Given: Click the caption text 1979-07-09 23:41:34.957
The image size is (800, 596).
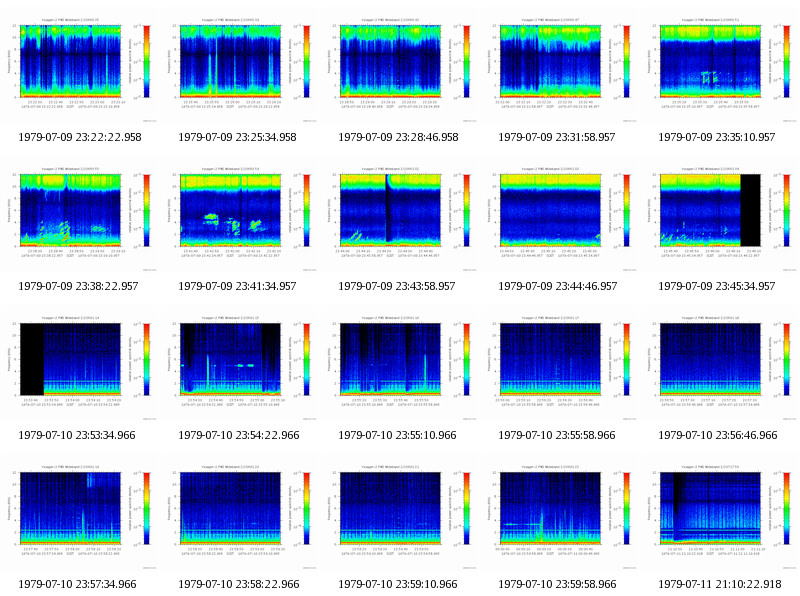Looking at the screenshot, I should pos(237,286).
